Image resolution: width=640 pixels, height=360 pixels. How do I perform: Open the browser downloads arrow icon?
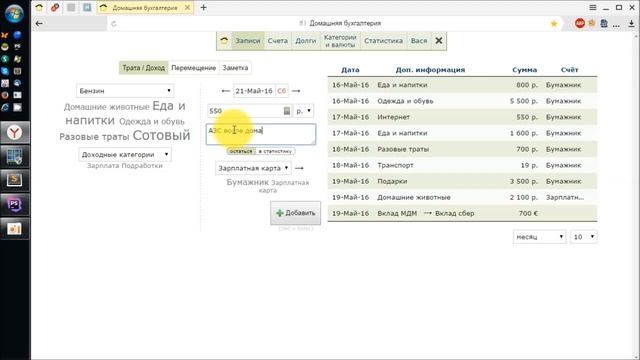click(x=631, y=24)
